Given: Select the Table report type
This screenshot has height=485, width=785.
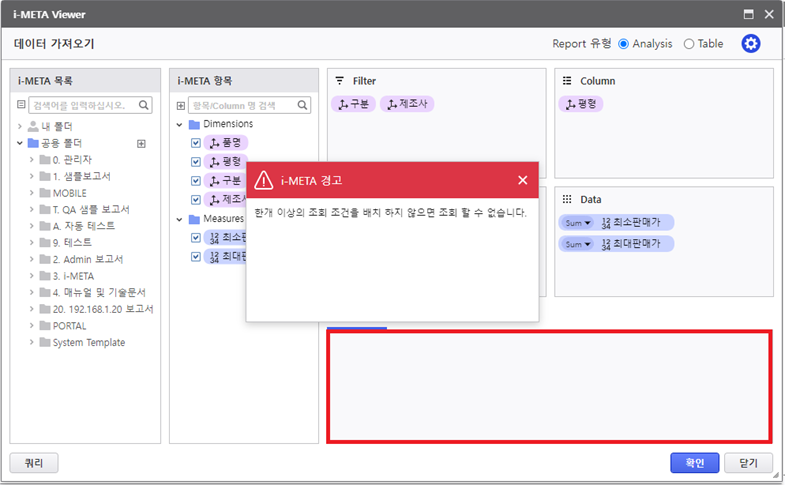Looking at the screenshot, I should coord(689,44).
